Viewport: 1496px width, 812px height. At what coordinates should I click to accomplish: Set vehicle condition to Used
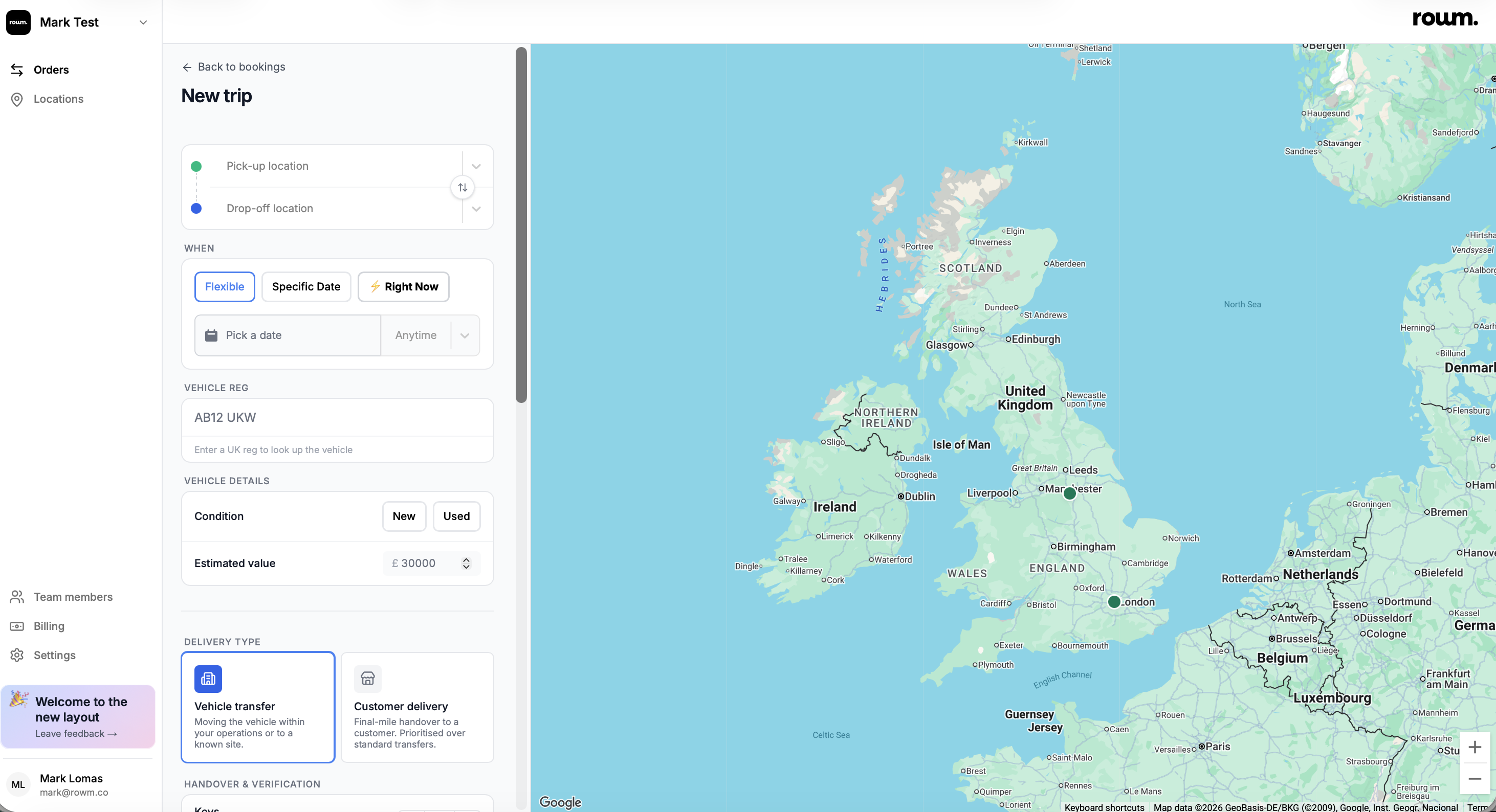click(456, 515)
